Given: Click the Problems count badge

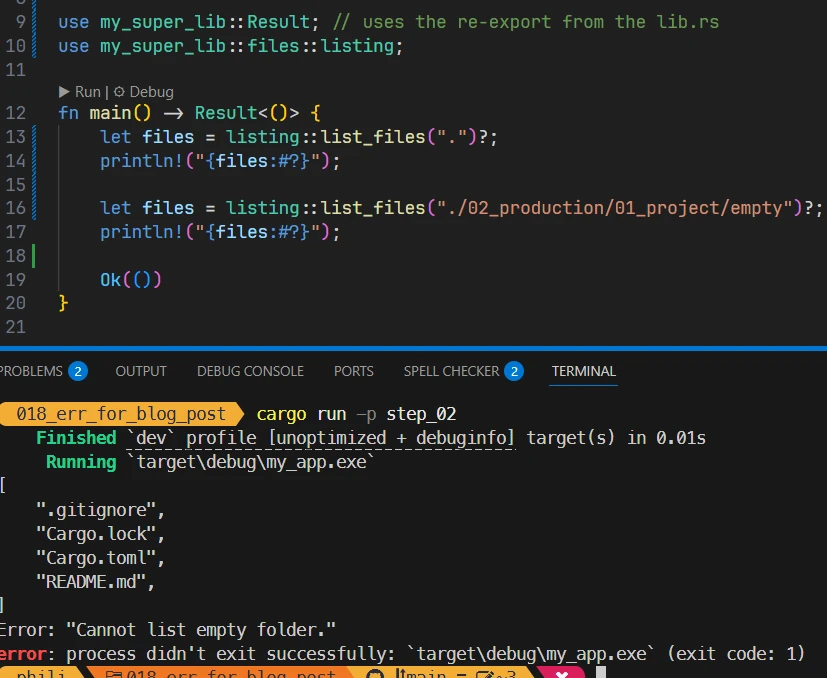Looking at the screenshot, I should pyautogui.click(x=78, y=371).
